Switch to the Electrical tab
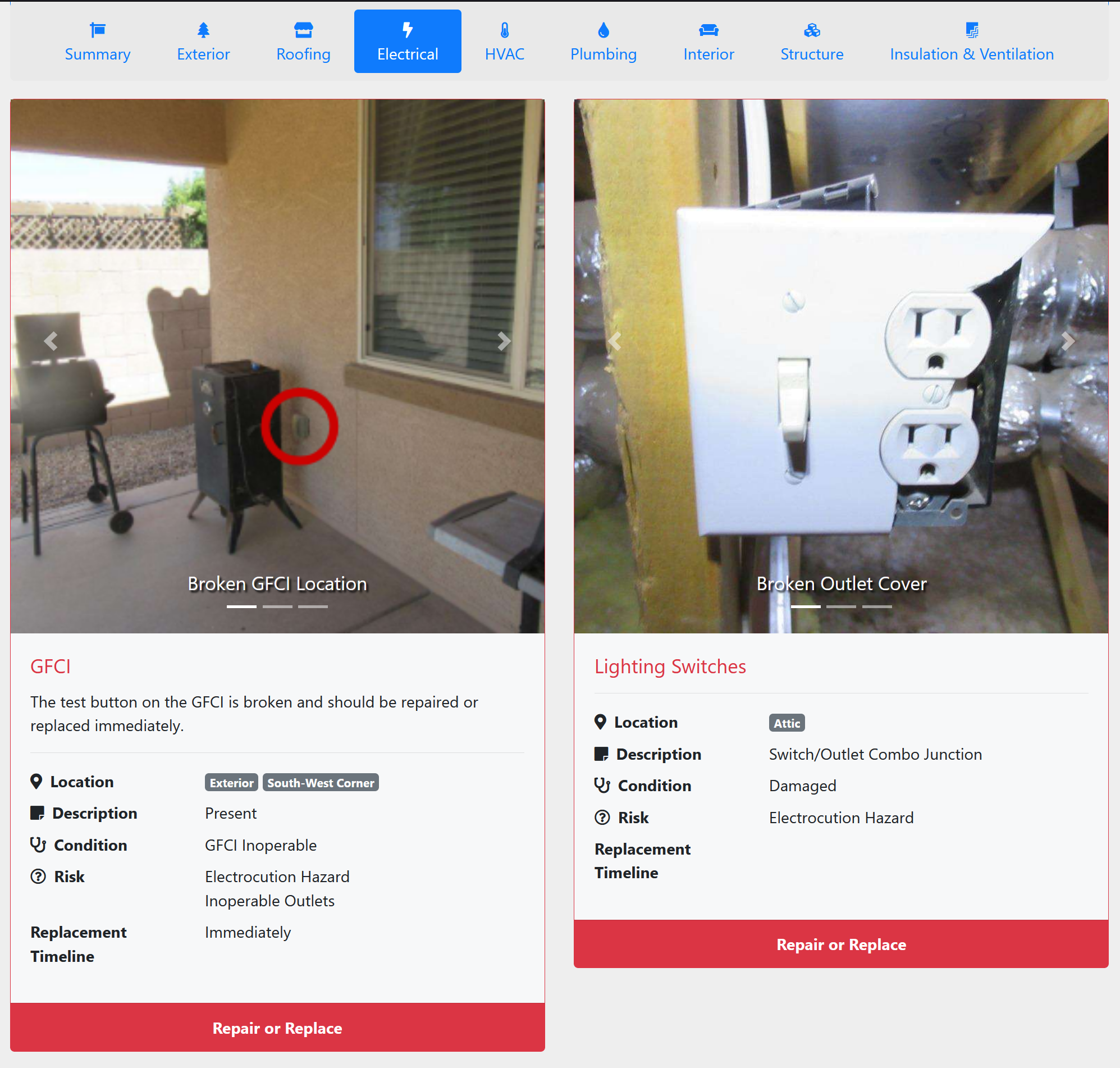Image resolution: width=1120 pixels, height=1068 pixels. (x=408, y=42)
